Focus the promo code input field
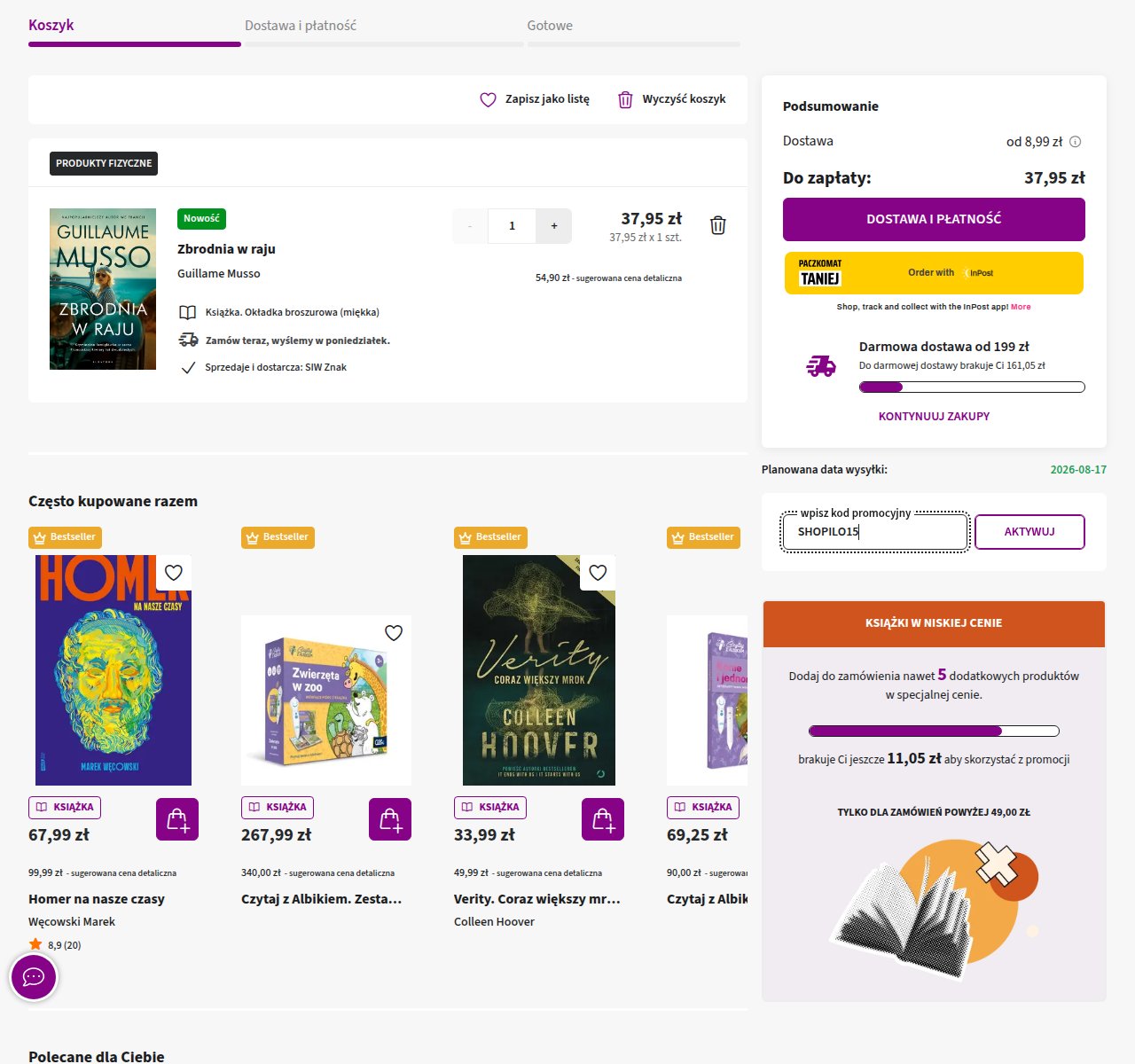1135x1064 pixels. click(x=875, y=532)
